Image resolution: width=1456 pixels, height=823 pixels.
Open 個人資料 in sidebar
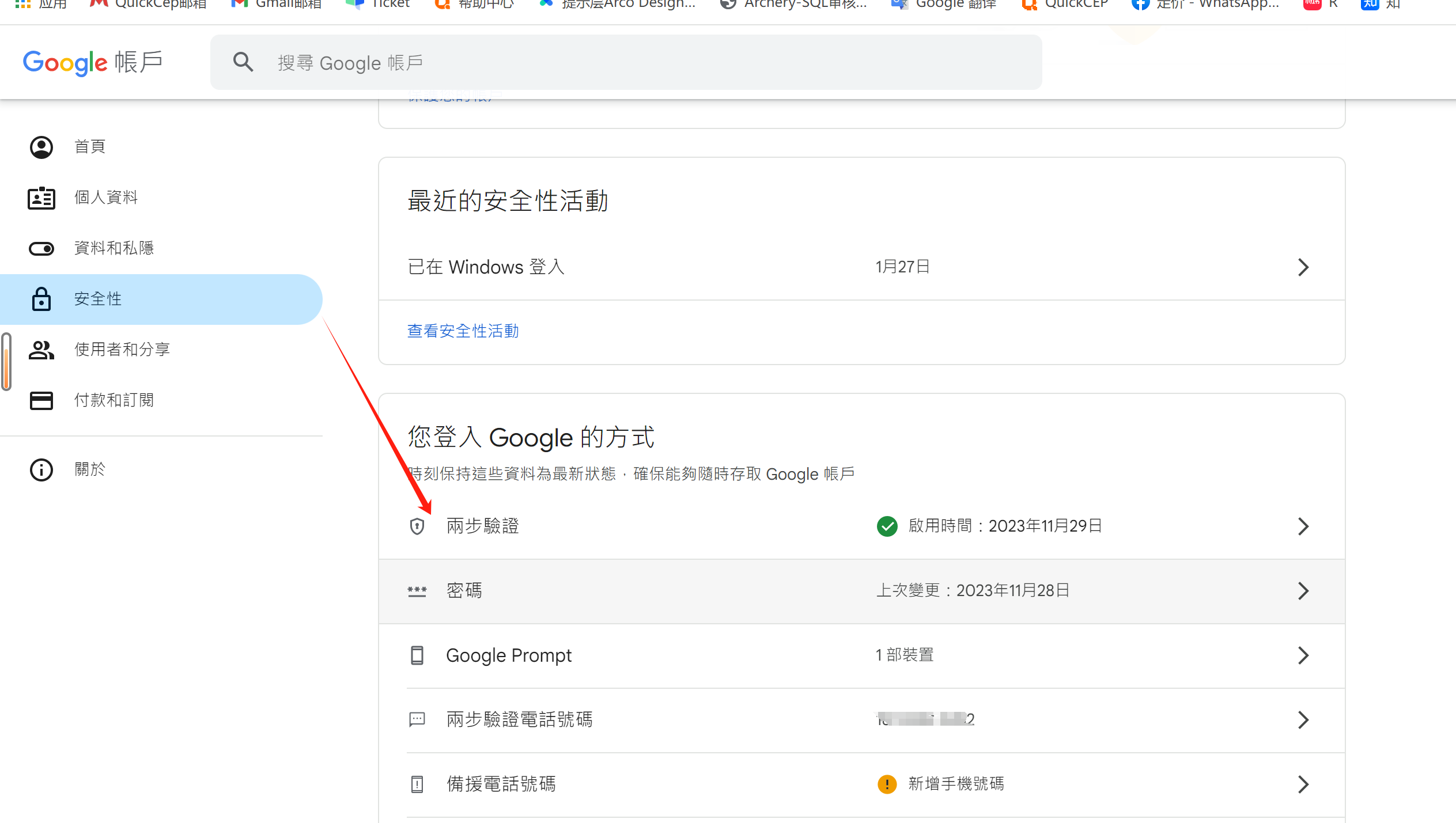(x=161, y=198)
